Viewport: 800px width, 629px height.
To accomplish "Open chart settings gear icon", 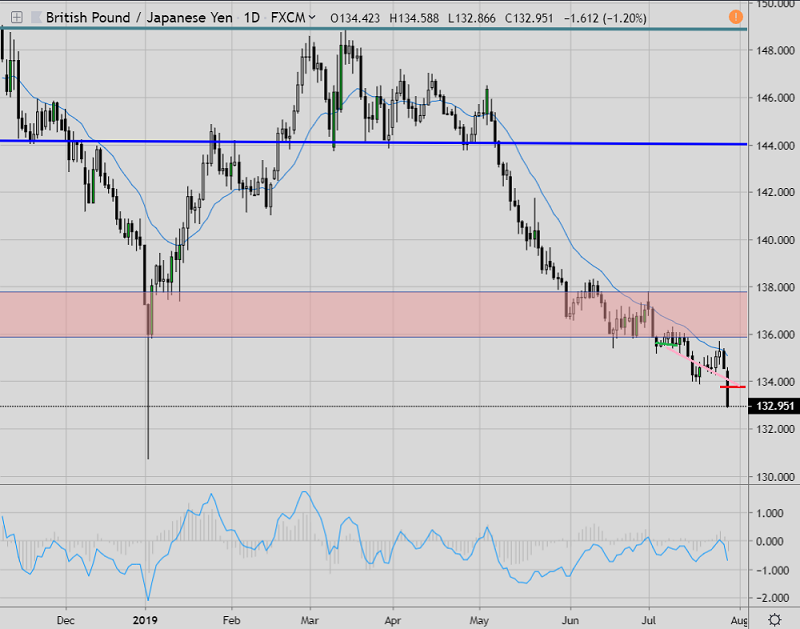I will [x=774, y=620].
